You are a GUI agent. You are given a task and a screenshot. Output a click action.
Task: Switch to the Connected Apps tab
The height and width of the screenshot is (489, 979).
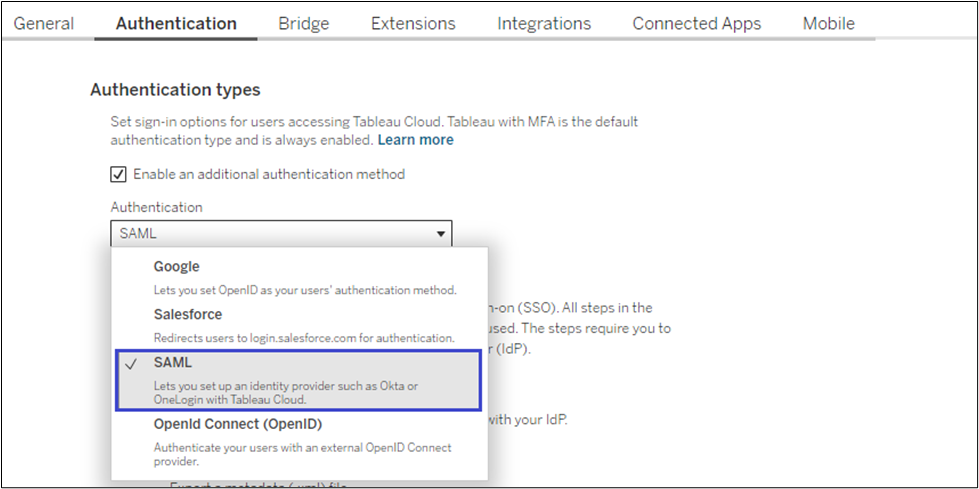pyautogui.click(x=697, y=23)
